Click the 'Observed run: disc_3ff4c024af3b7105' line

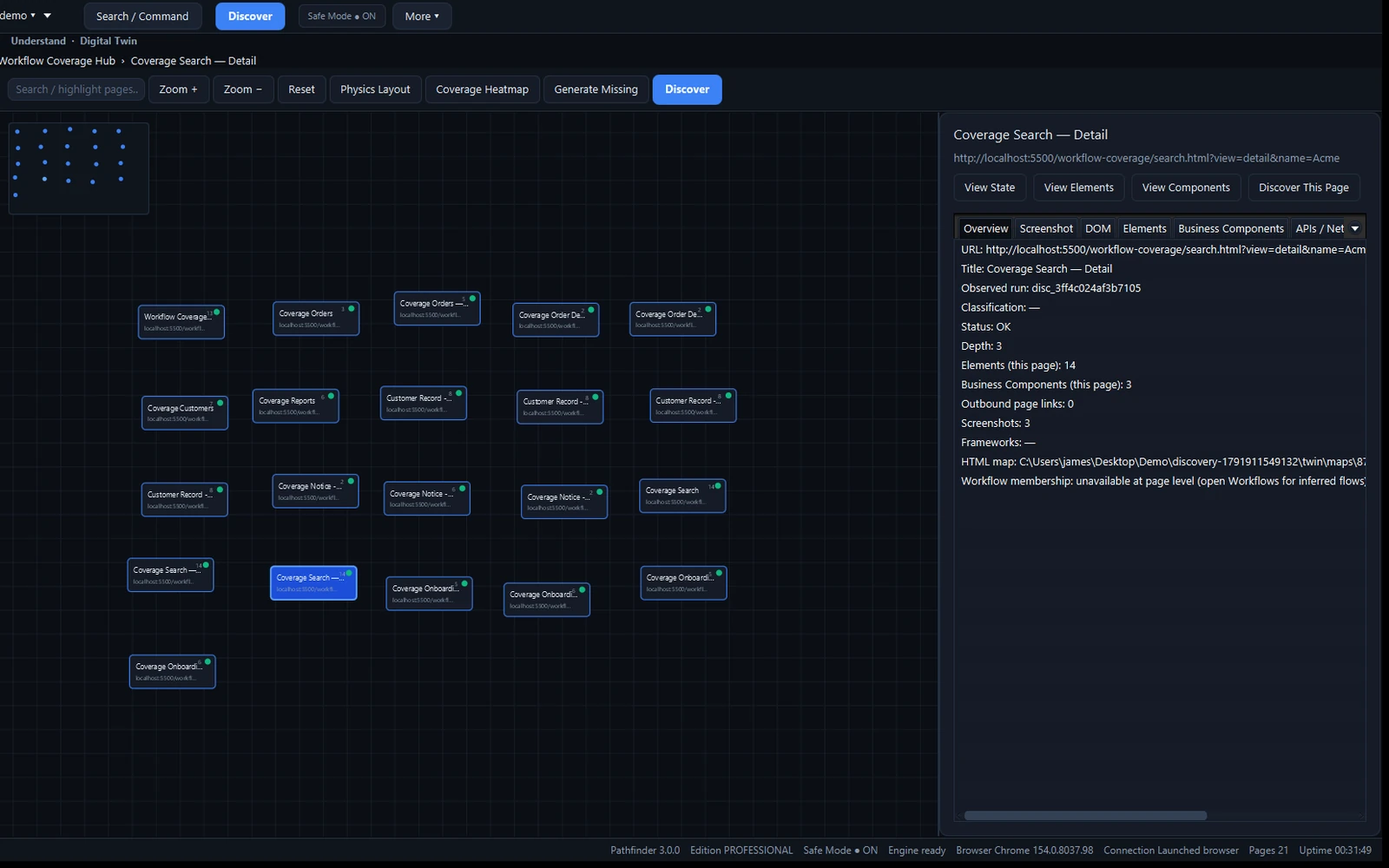(1050, 288)
